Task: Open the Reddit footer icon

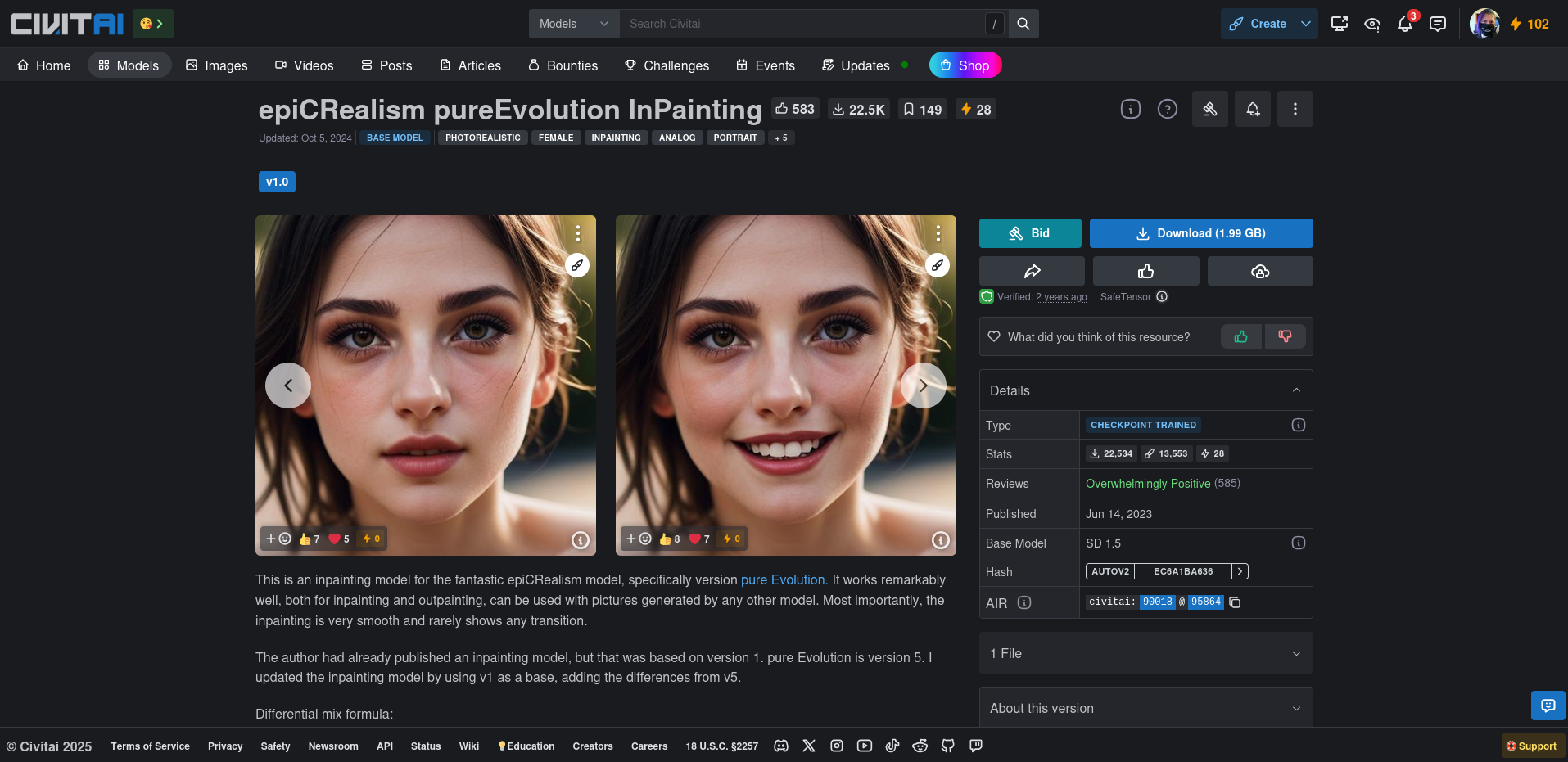Action: click(920, 746)
